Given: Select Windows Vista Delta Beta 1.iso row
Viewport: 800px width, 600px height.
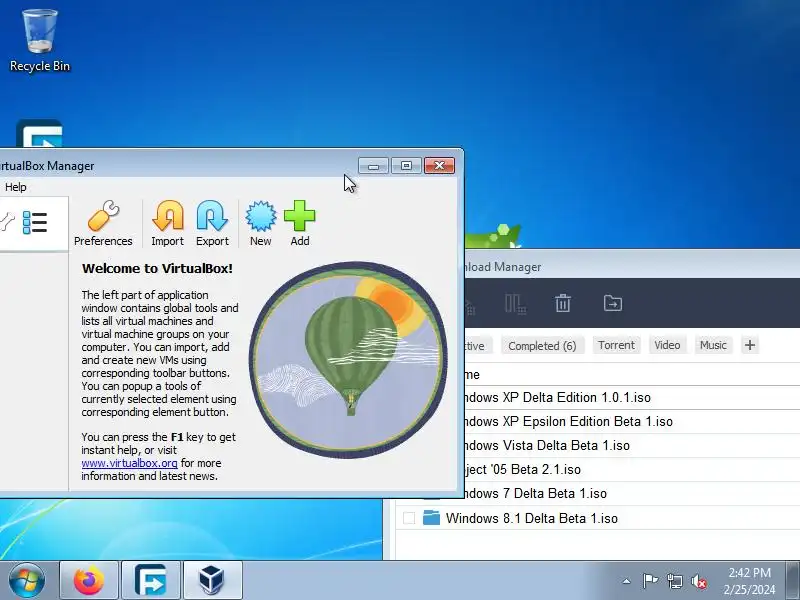Looking at the screenshot, I should (632, 445).
